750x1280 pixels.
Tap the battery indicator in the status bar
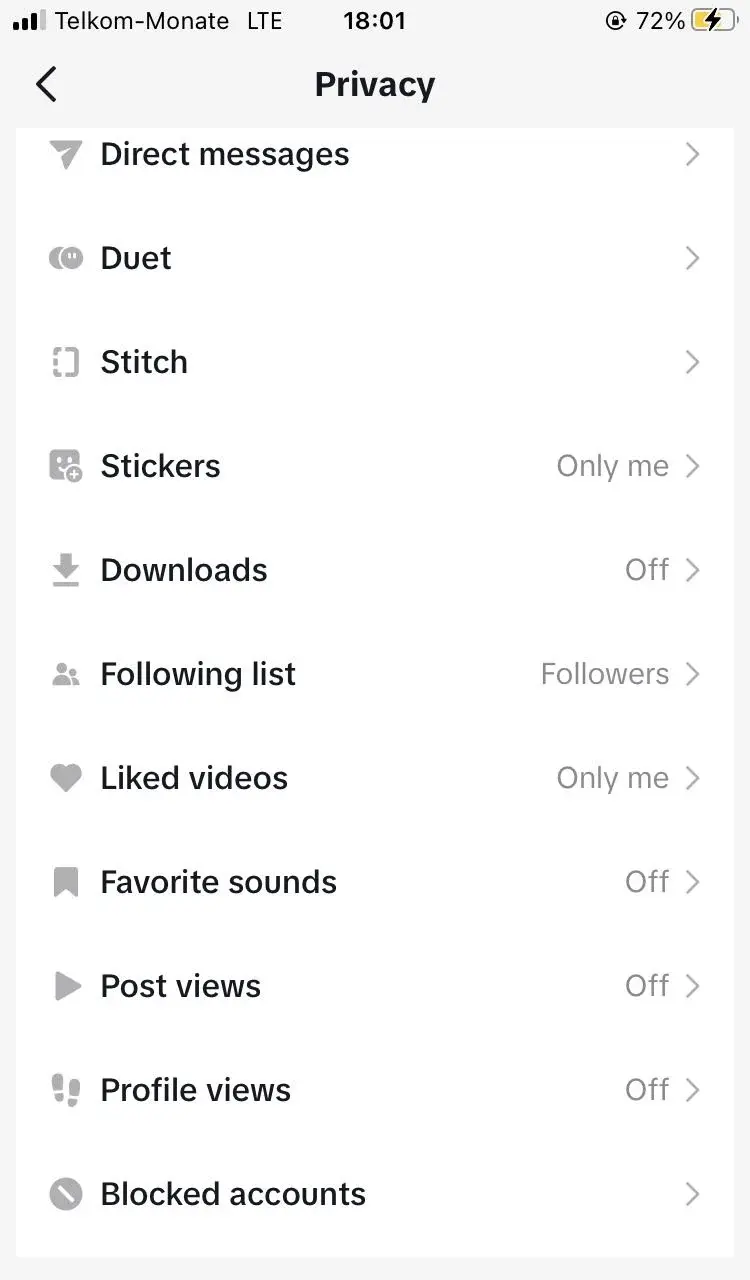(x=714, y=21)
